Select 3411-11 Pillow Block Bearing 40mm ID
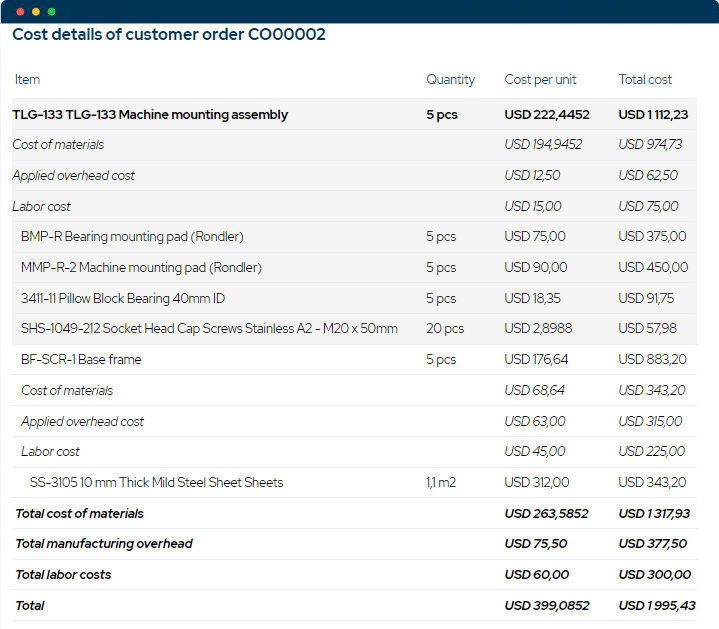 click(123, 298)
